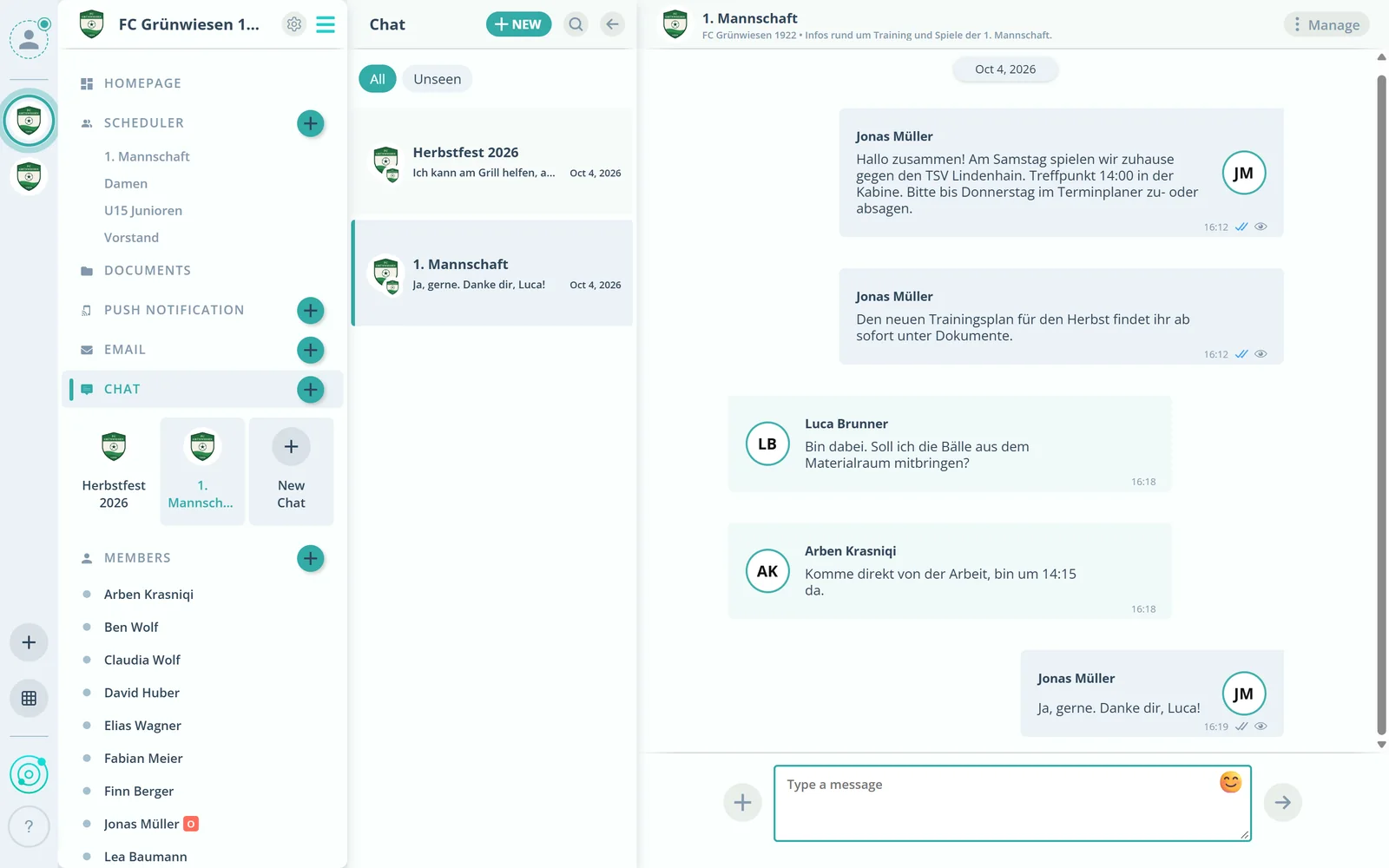Open the user profile avatar icon
1389x868 pixels.
pyautogui.click(x=29, y=39)
